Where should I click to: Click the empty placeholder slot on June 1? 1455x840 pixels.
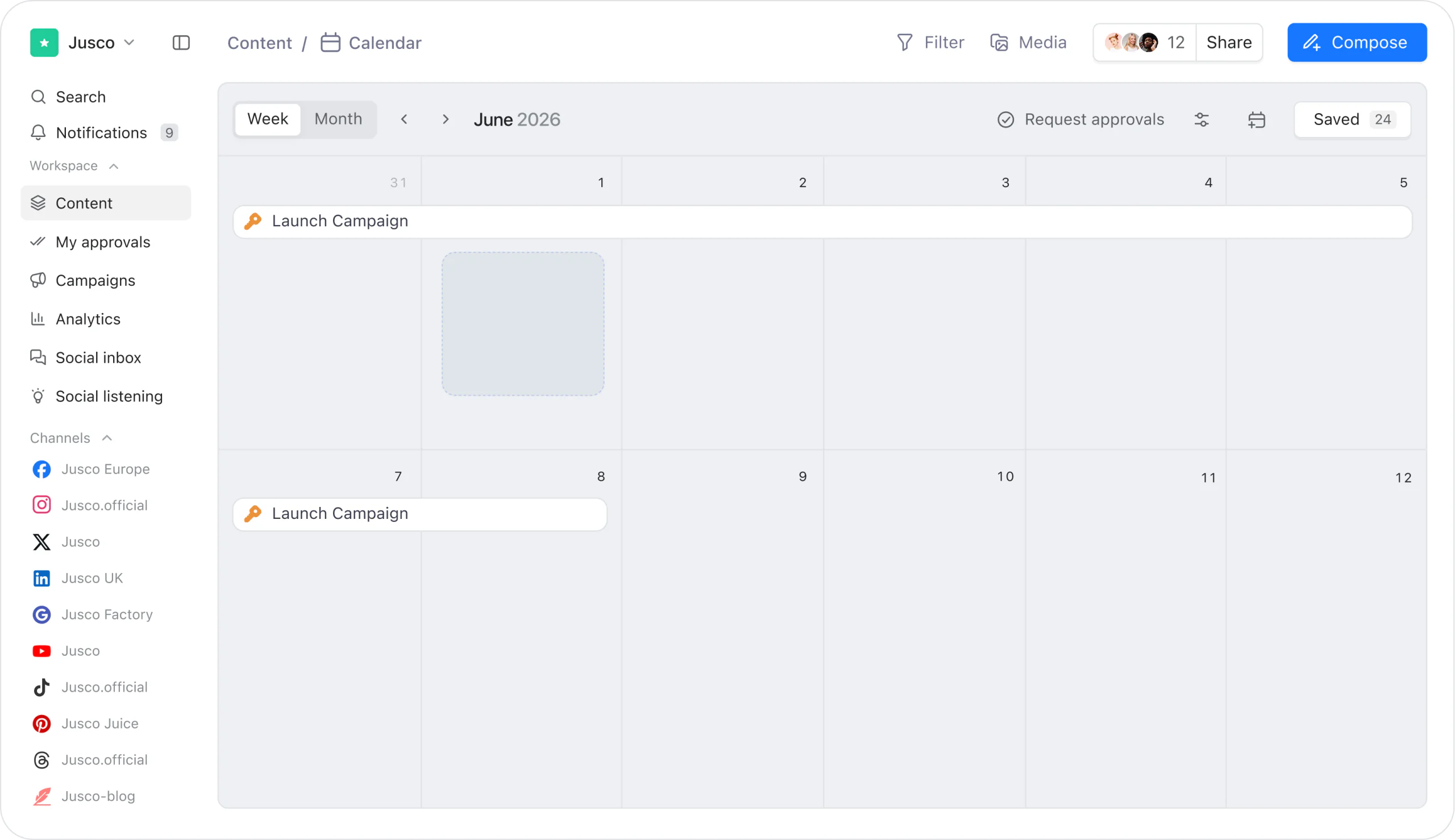[523, 323]
